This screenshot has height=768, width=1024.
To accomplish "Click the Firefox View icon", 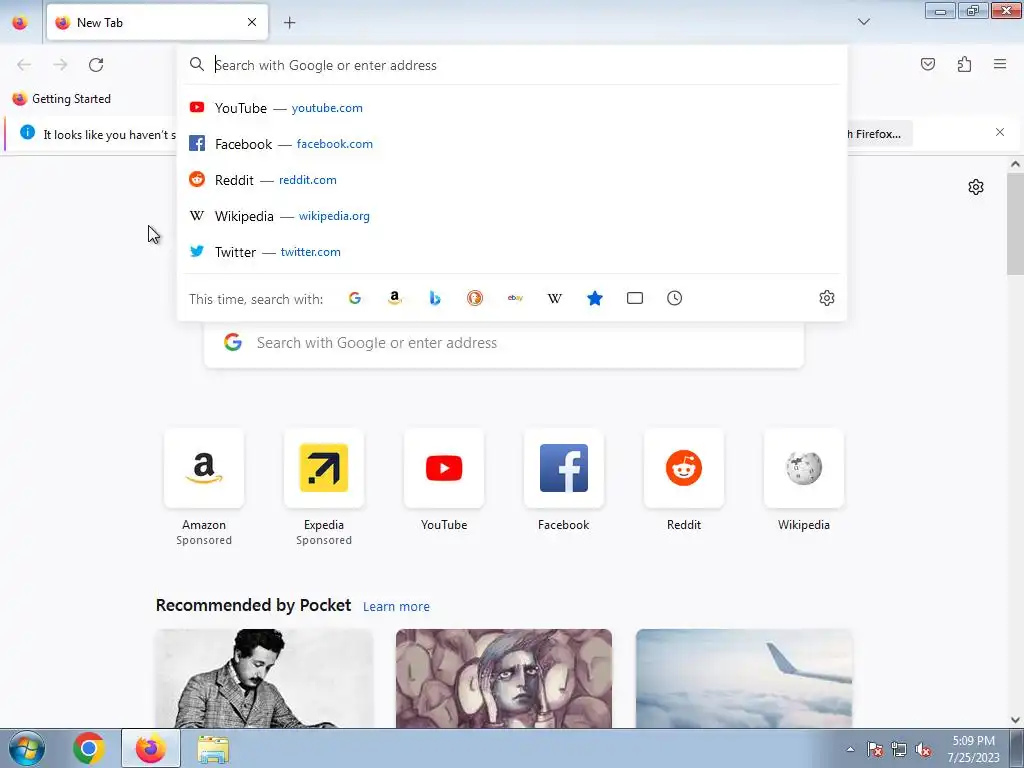I will pyautogui.click(x=20, y=22).
